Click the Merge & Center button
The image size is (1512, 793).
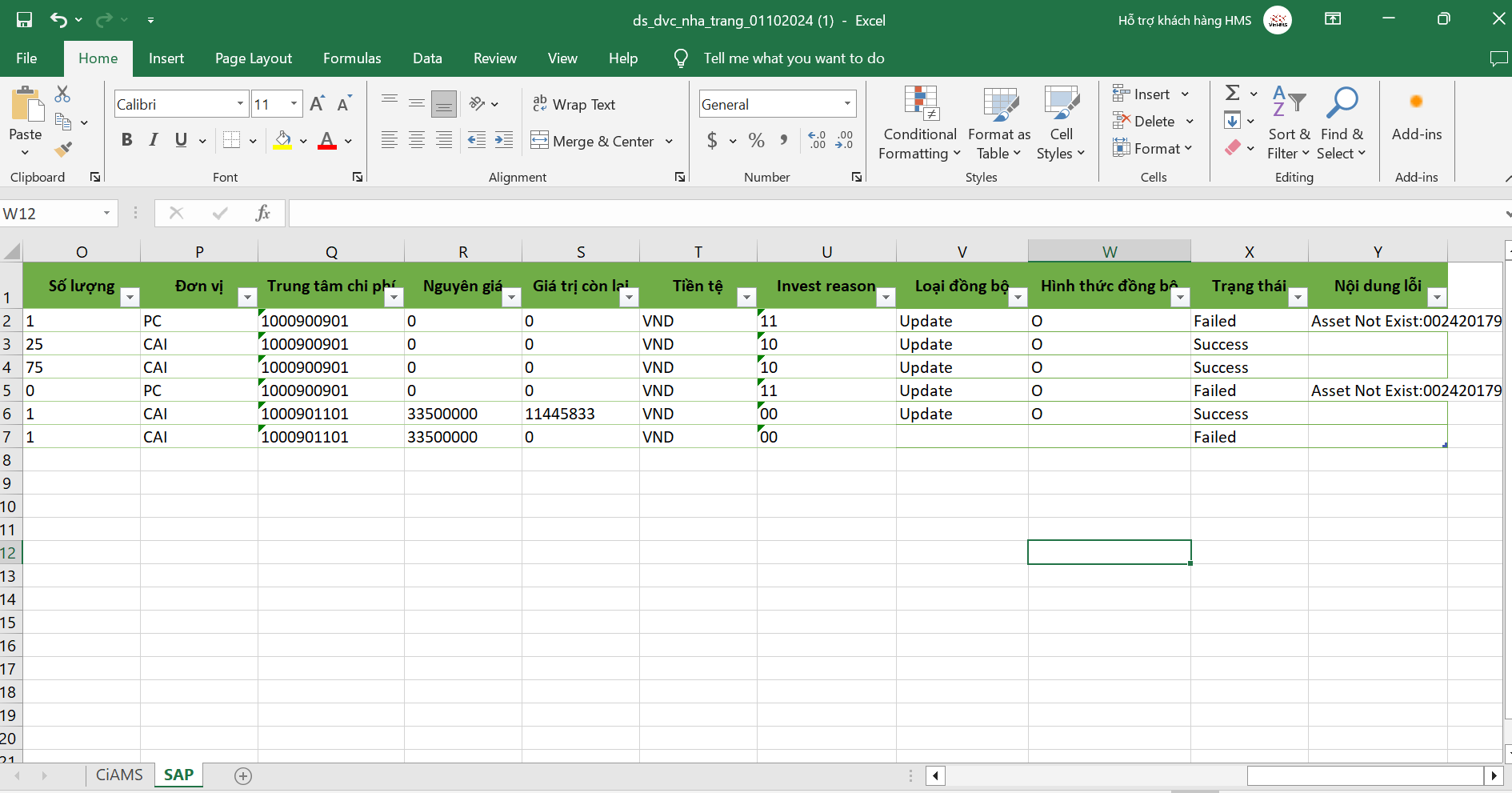click(x=594, y=142)
